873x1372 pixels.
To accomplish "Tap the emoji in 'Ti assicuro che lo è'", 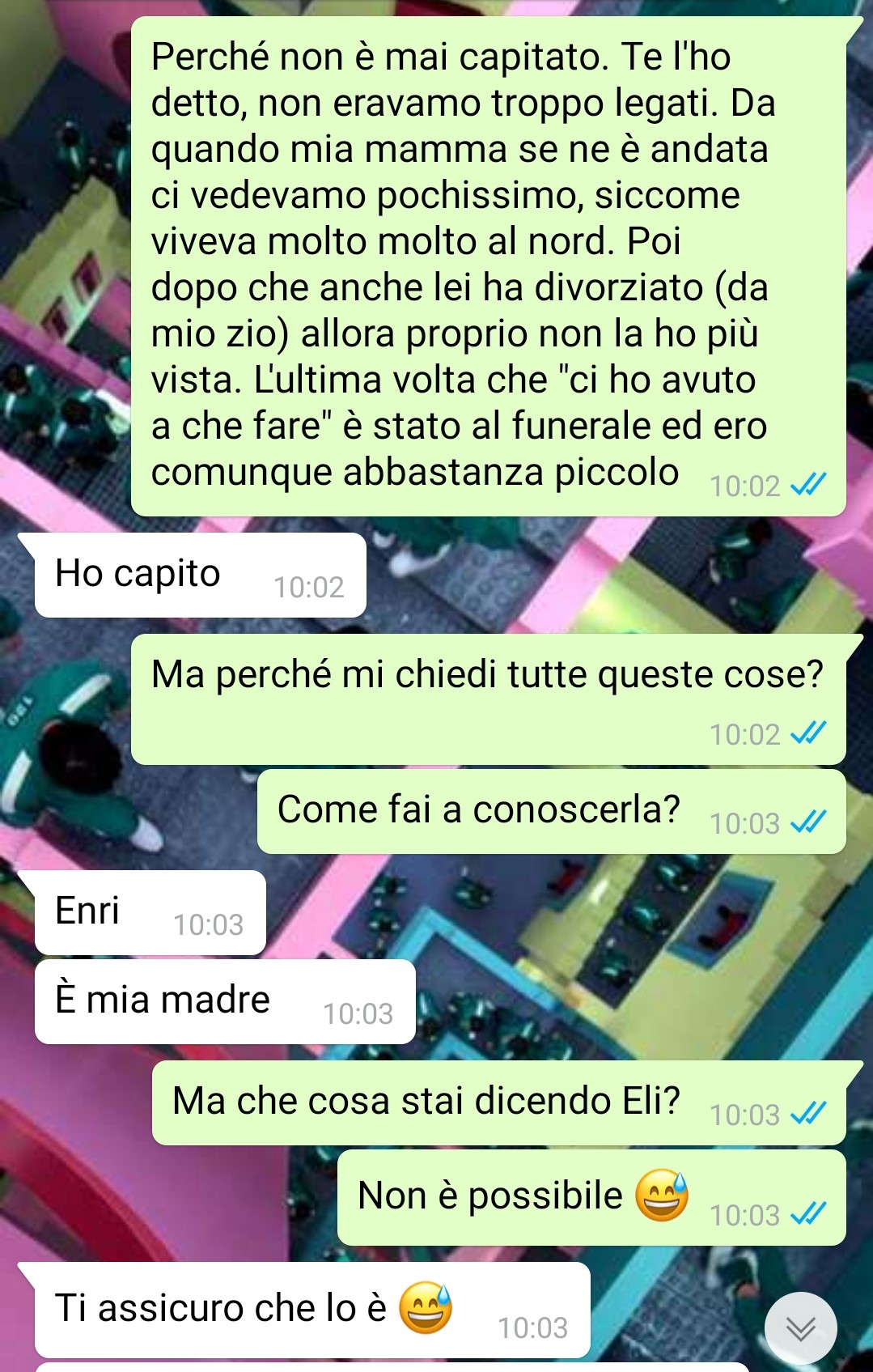I will pos(426,1307).
